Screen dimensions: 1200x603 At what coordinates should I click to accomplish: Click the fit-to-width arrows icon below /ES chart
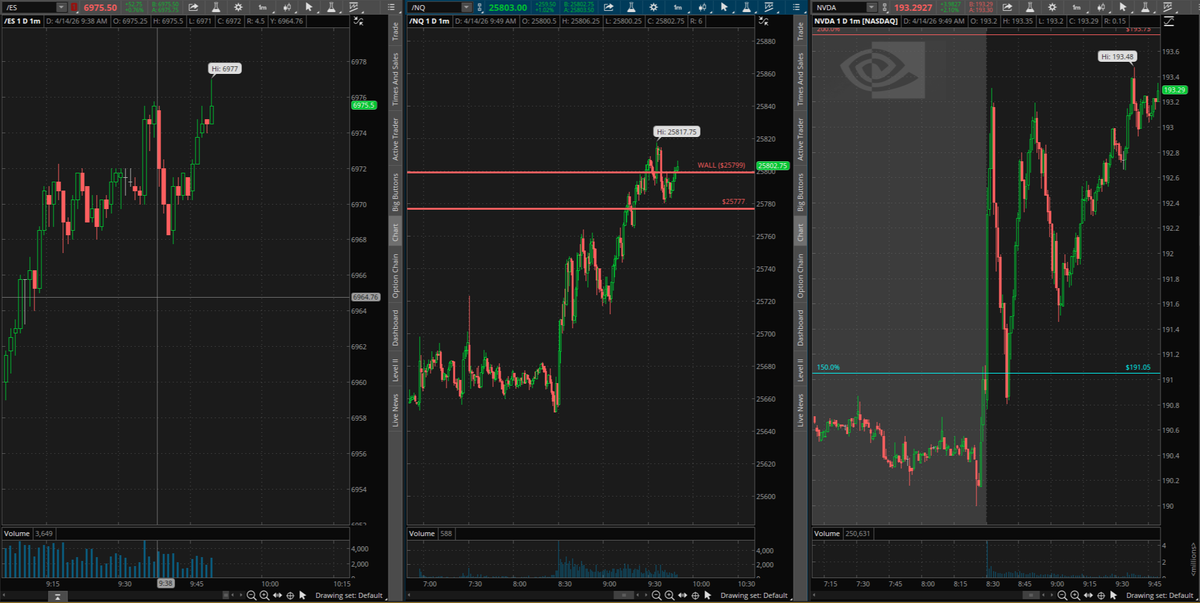tap(275, 595)
